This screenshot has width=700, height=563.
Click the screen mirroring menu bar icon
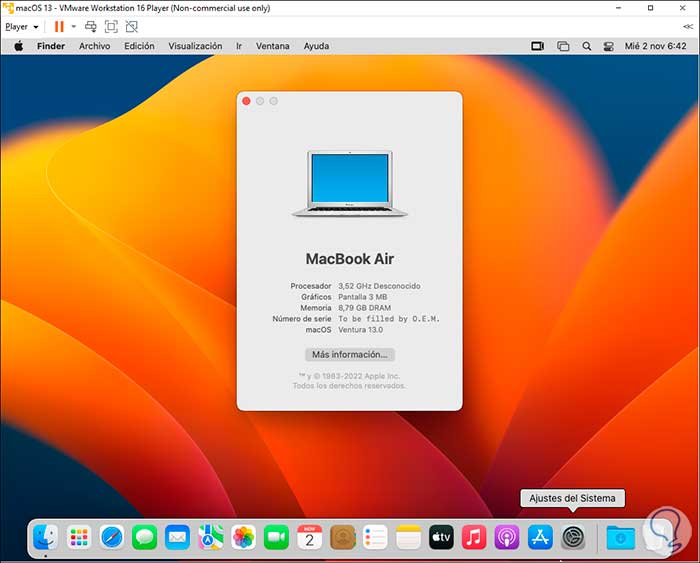point(538,46)
